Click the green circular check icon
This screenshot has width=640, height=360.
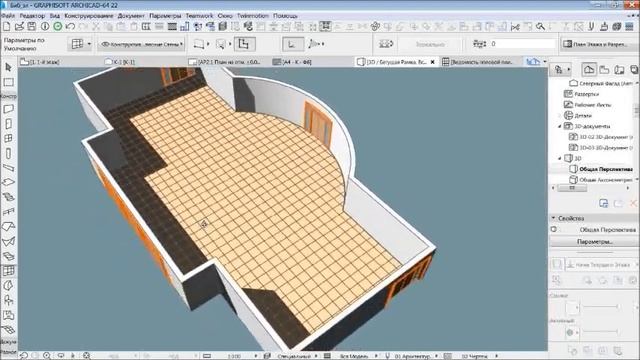[58, 27]
